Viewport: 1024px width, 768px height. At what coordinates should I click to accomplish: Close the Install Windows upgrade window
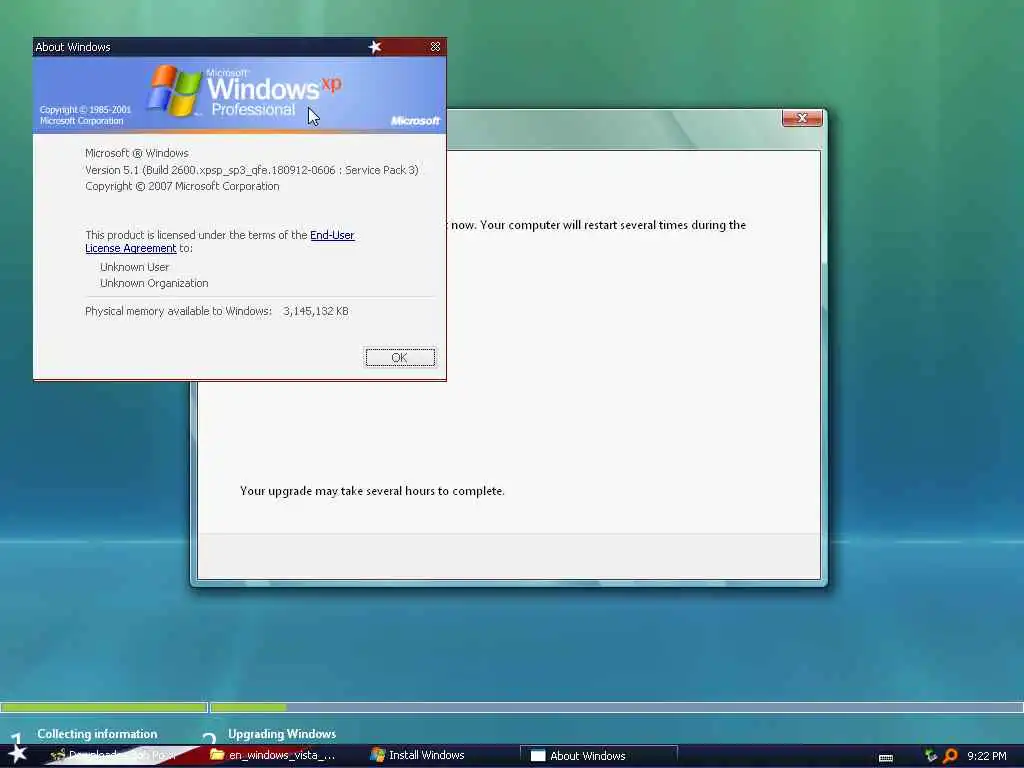click(802, 118)
